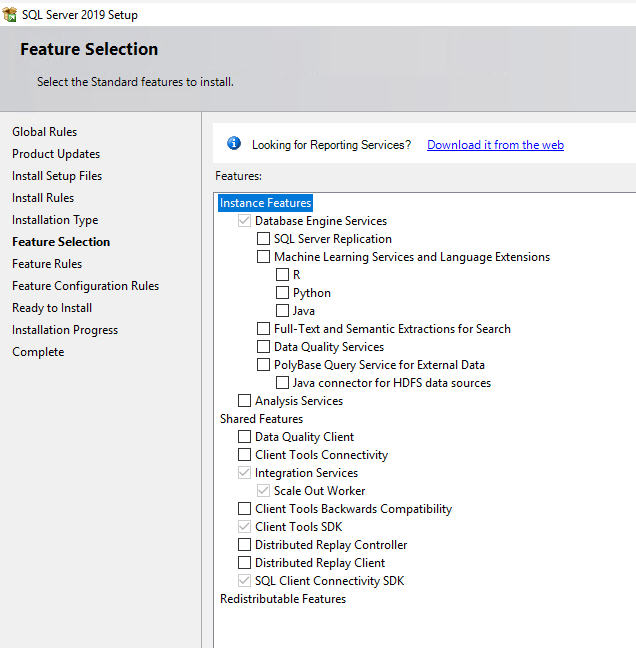Enable Client Tools Connectivity checkbox
636x648 pixels.
pos(244,455)
